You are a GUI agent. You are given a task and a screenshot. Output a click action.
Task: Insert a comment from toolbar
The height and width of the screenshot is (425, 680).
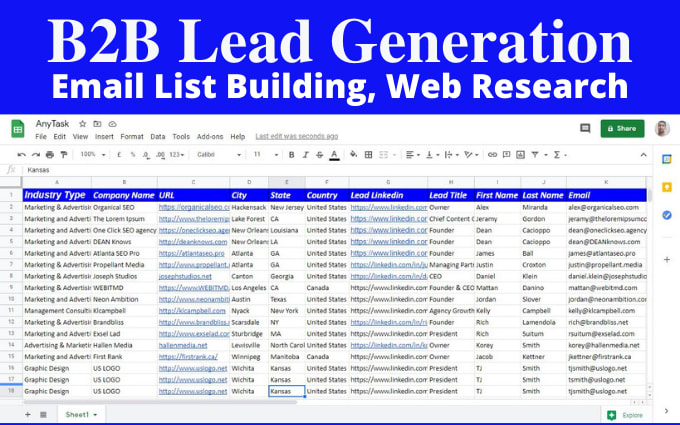coord(506,155)
